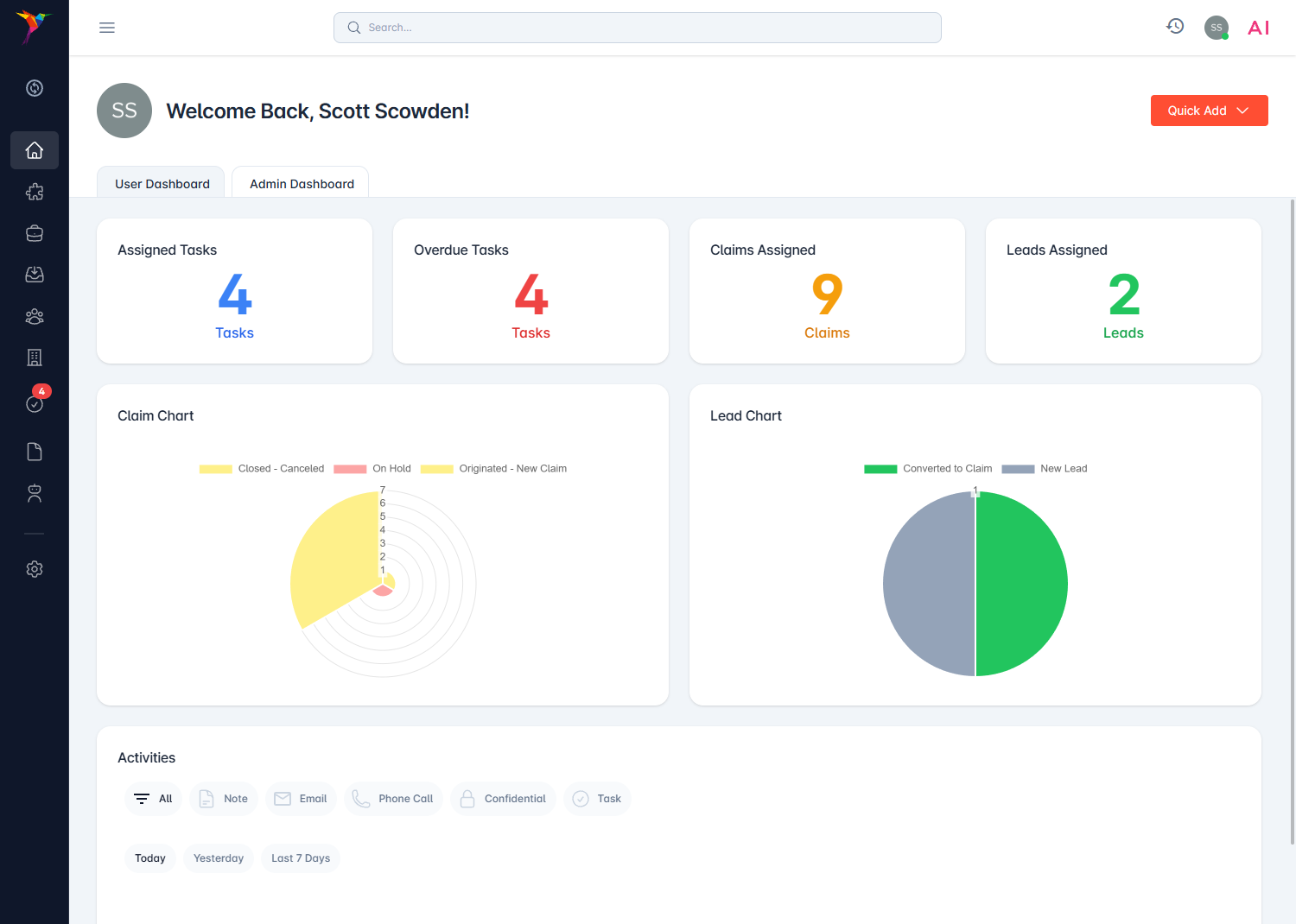Toggle the Phone Call activity filter
1296x924 pixels.
(x=393, y=798)
